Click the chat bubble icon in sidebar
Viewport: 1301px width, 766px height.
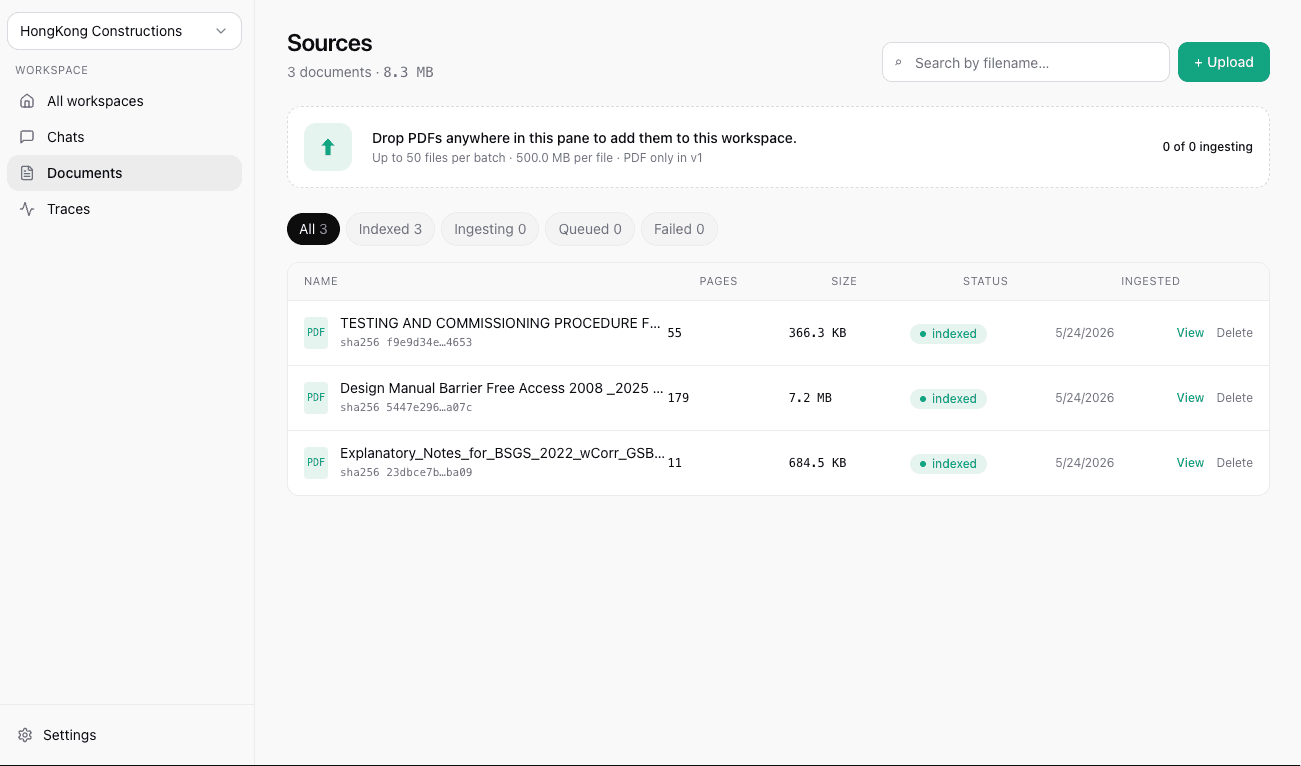pos(27,137)
